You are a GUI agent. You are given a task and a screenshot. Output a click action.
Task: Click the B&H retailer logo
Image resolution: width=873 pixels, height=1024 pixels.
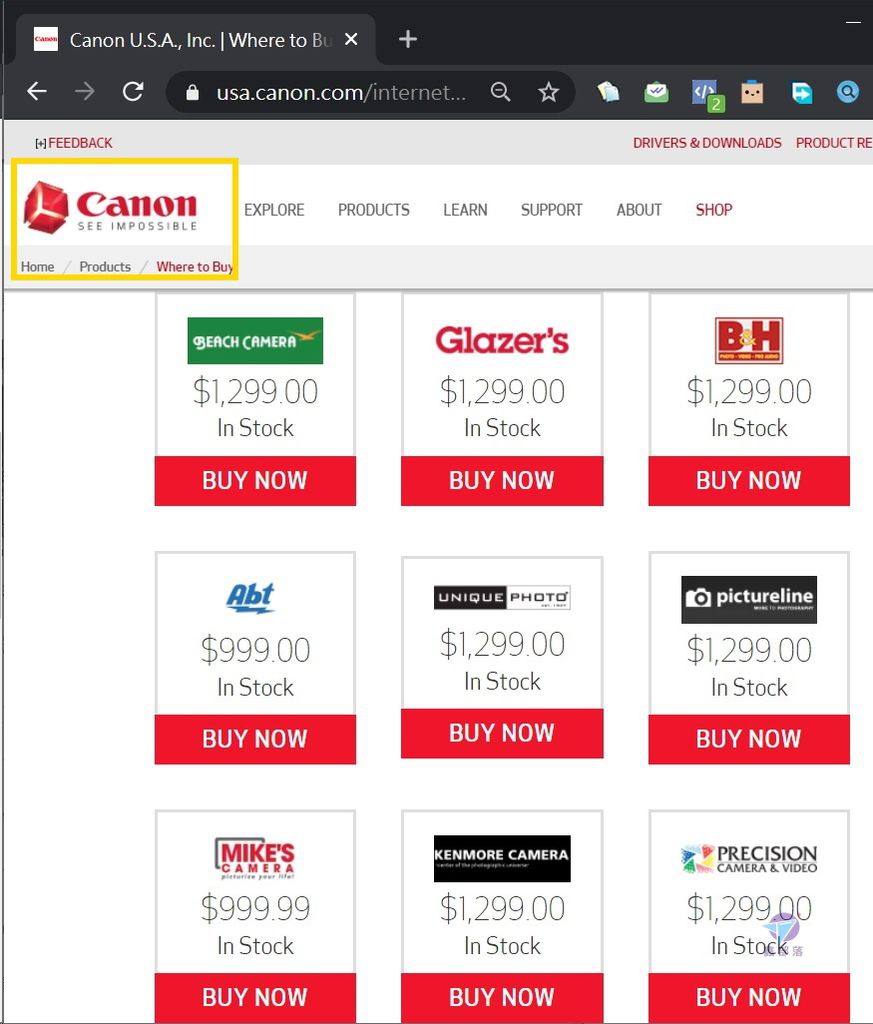point(749,340)
